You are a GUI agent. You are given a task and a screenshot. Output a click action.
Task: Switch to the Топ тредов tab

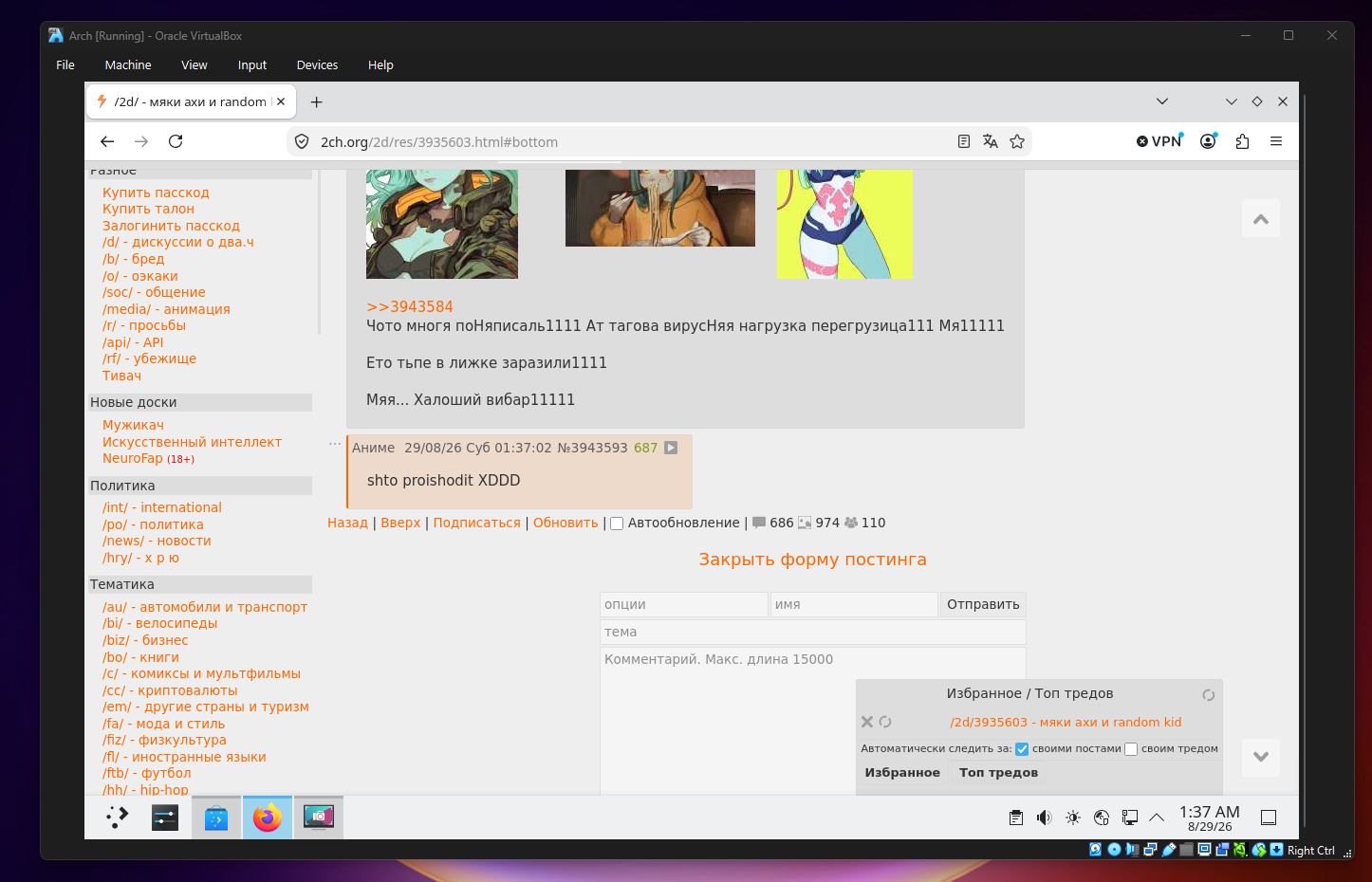click(x=998, y=773)
